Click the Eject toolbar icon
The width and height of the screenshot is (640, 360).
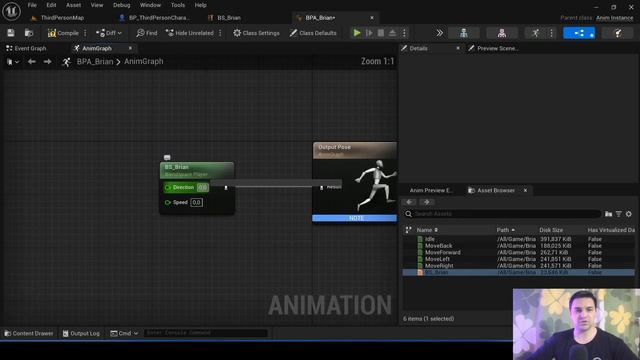click(392, 33)
